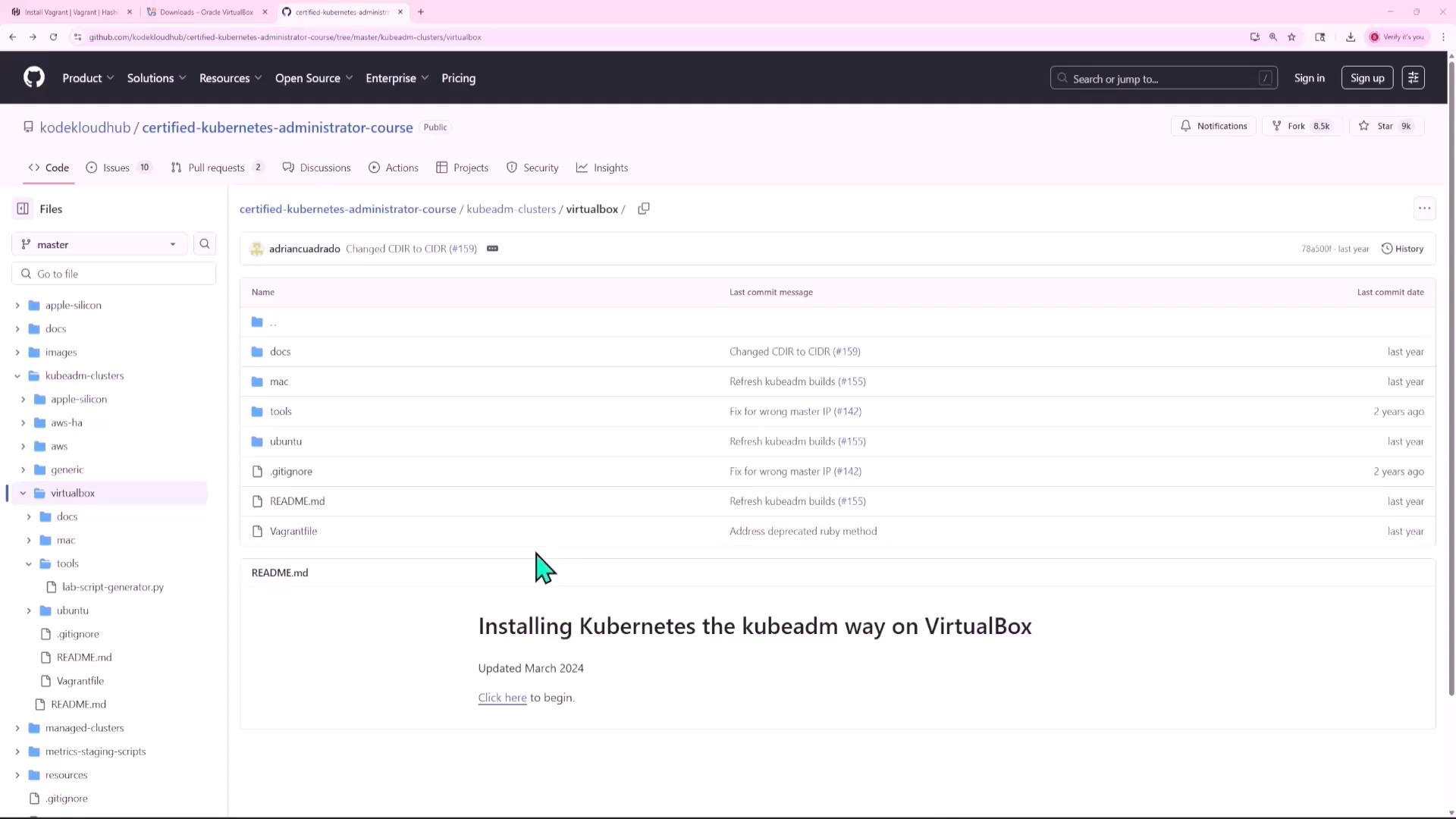Expand the managed-clusters folder

tap(17, 728)
